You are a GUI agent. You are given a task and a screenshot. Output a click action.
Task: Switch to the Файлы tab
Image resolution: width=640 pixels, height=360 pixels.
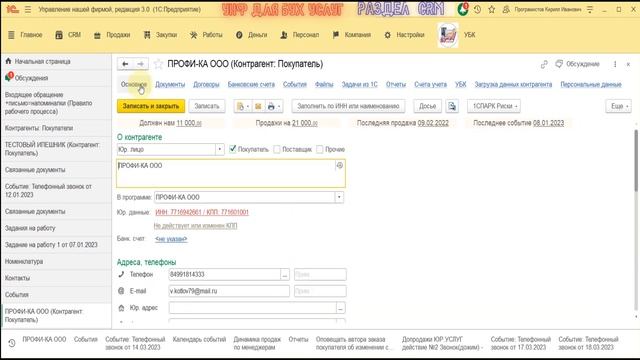(324, 84)
